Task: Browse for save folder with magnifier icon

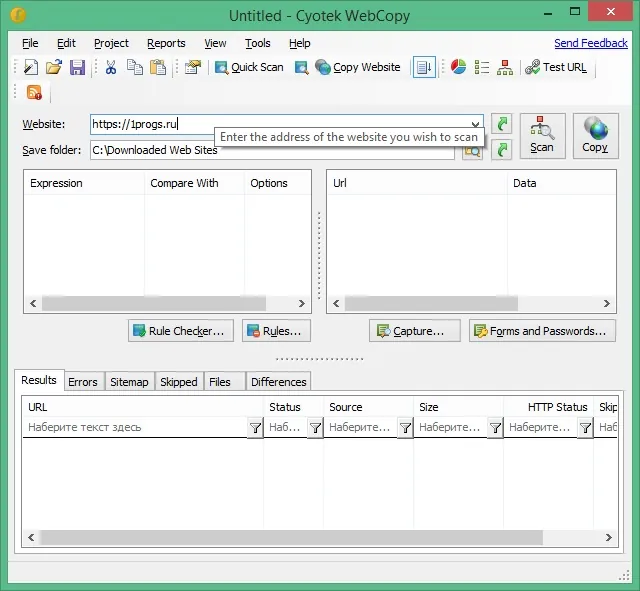Action: [472, 151]
